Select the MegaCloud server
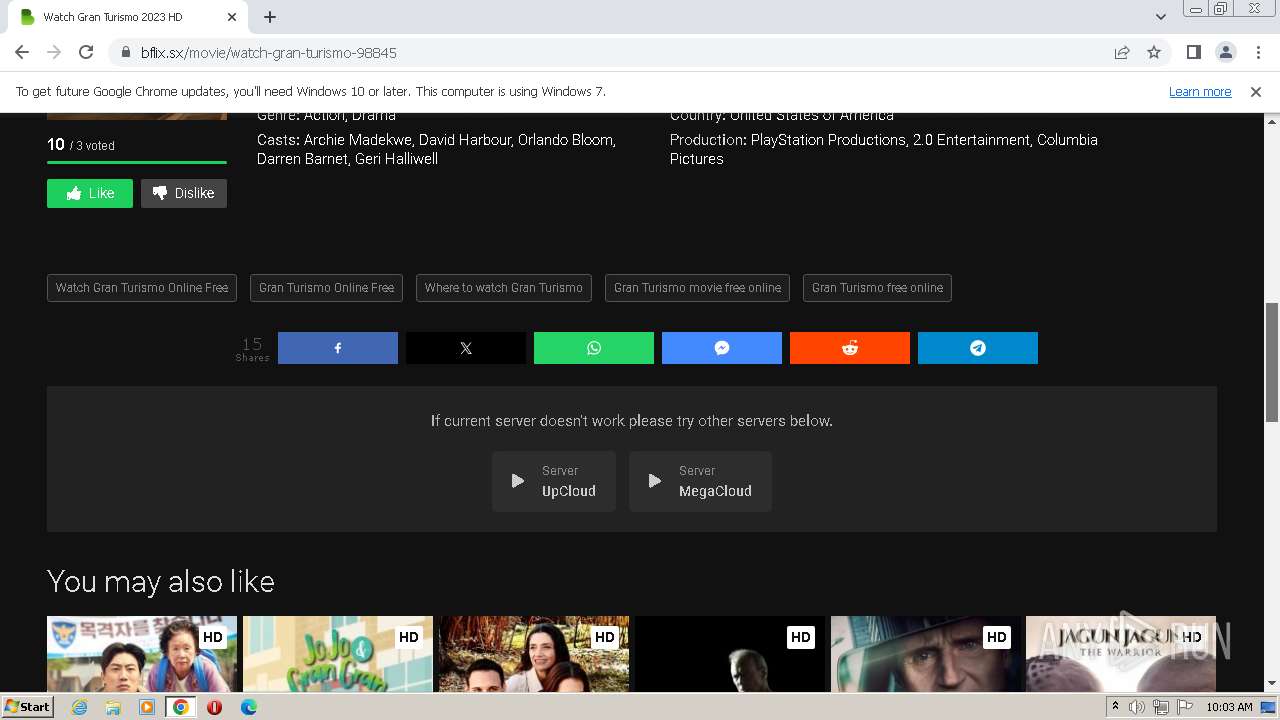The width and height of the screenshot is (1280, 720). (700, 481)
